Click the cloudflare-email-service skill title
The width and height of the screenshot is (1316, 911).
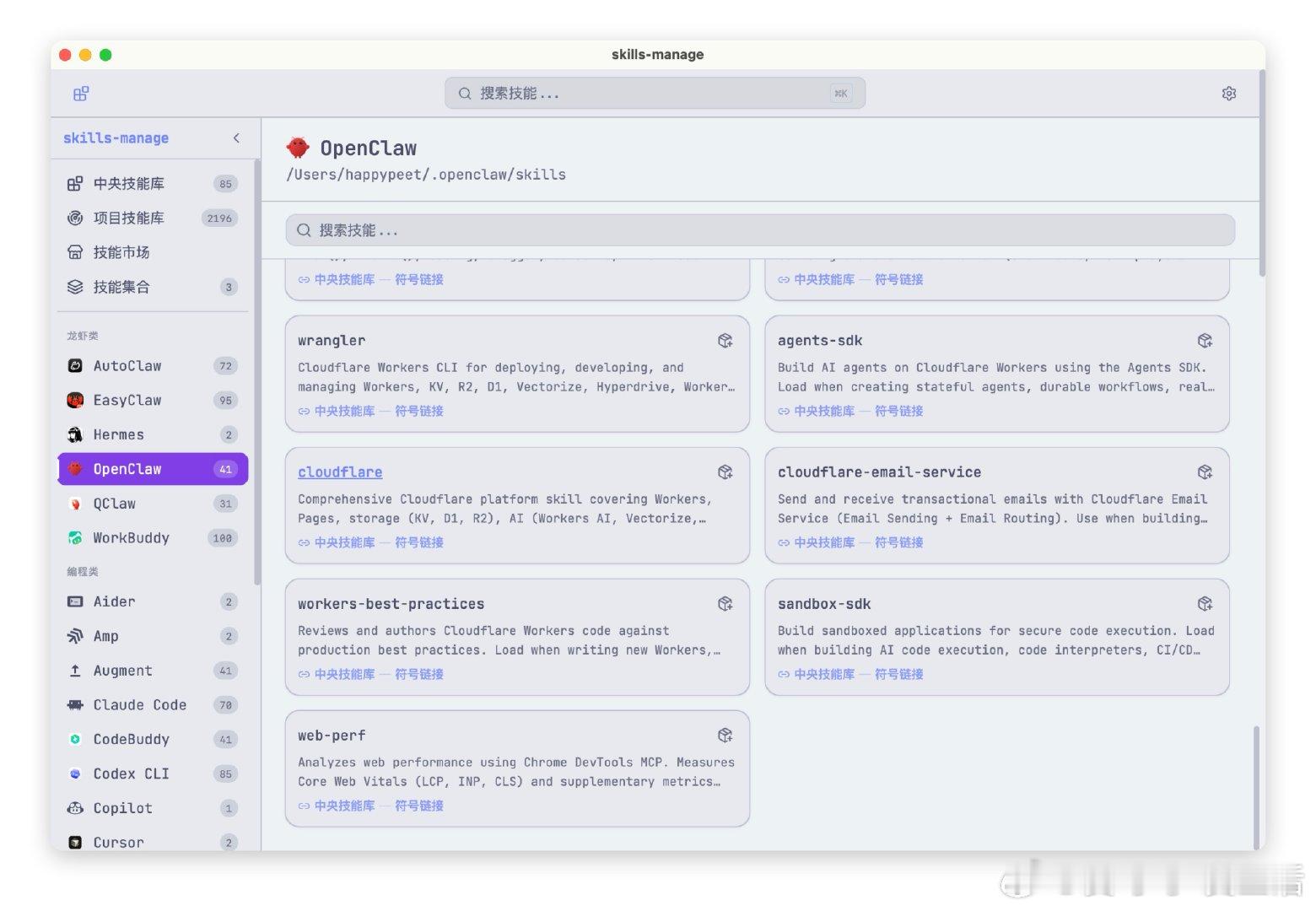[879, 472]
